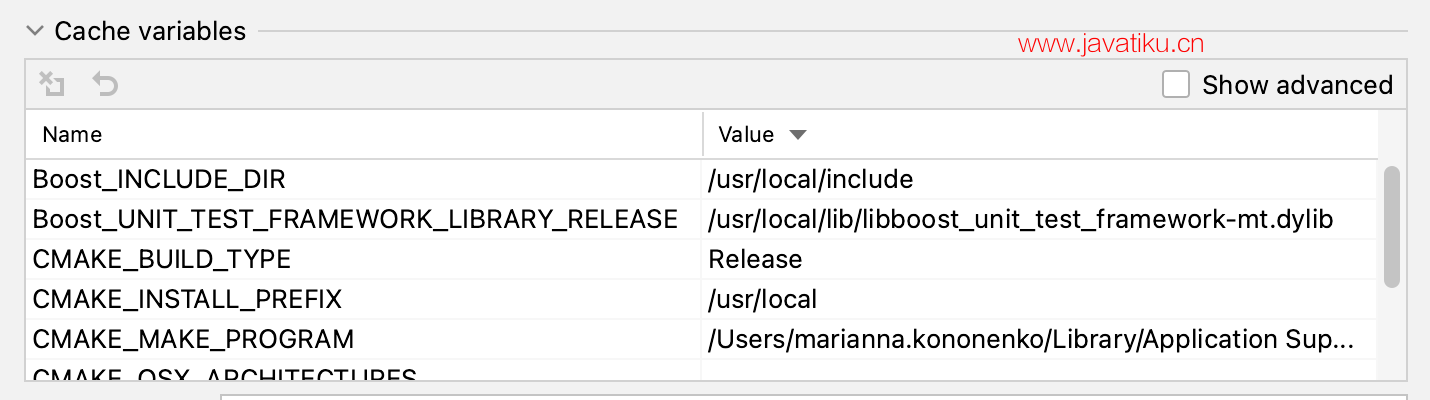Select the CMAKE_MAKE_PROGRAM variable
This screenshot has height=400, width=1430.
193,339
